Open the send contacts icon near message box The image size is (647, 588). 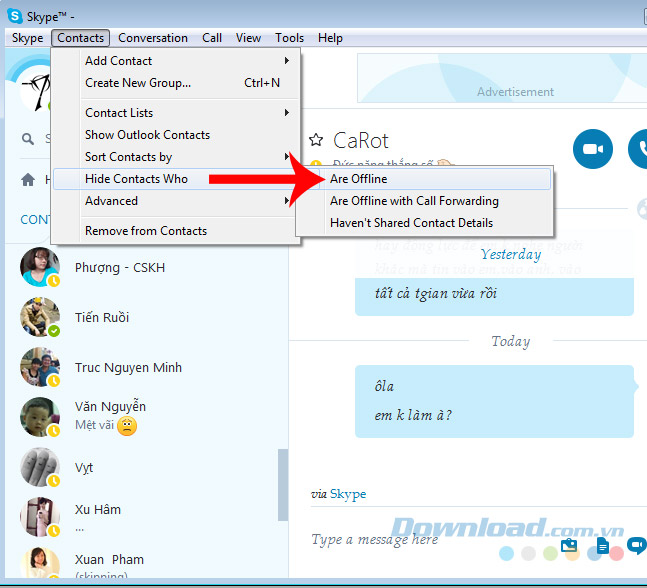[569, 545]
